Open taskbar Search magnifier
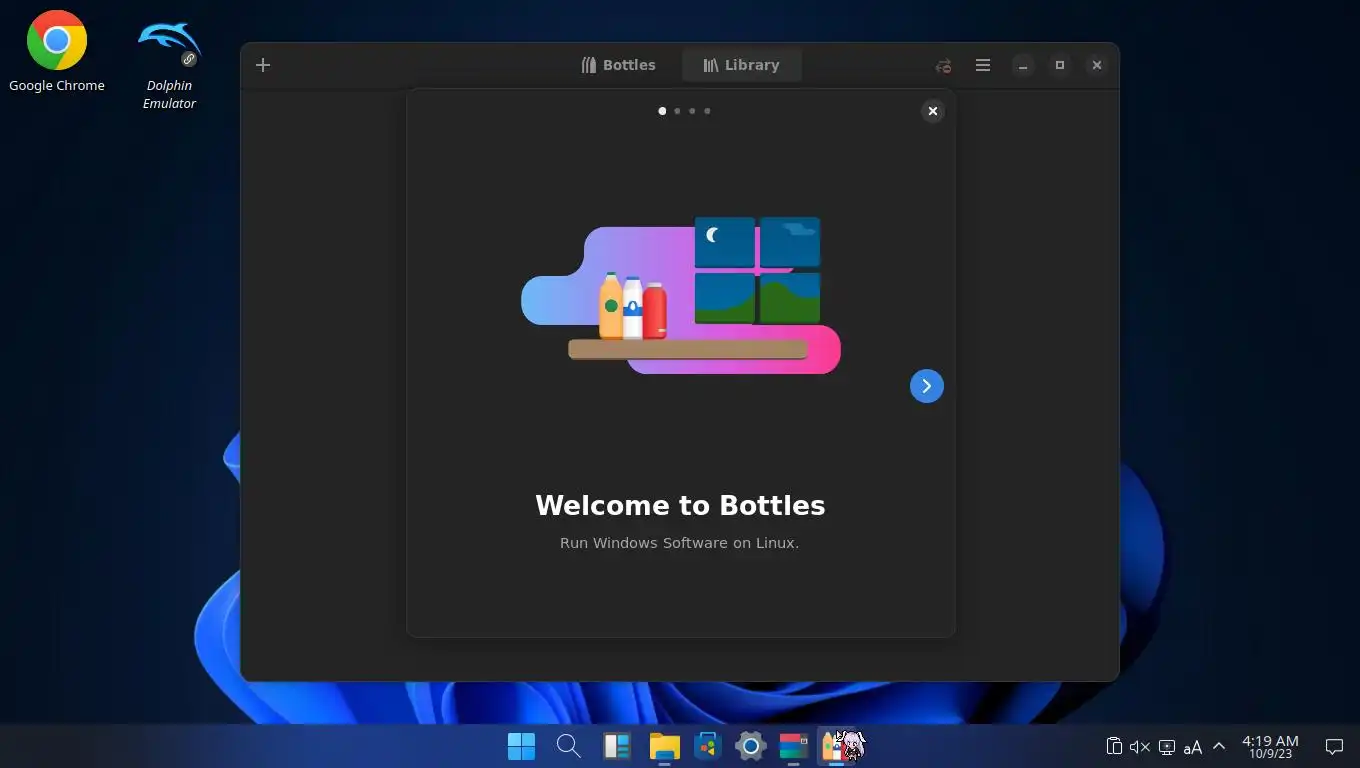Screen dimensions: 1360x768 (568, 746)
